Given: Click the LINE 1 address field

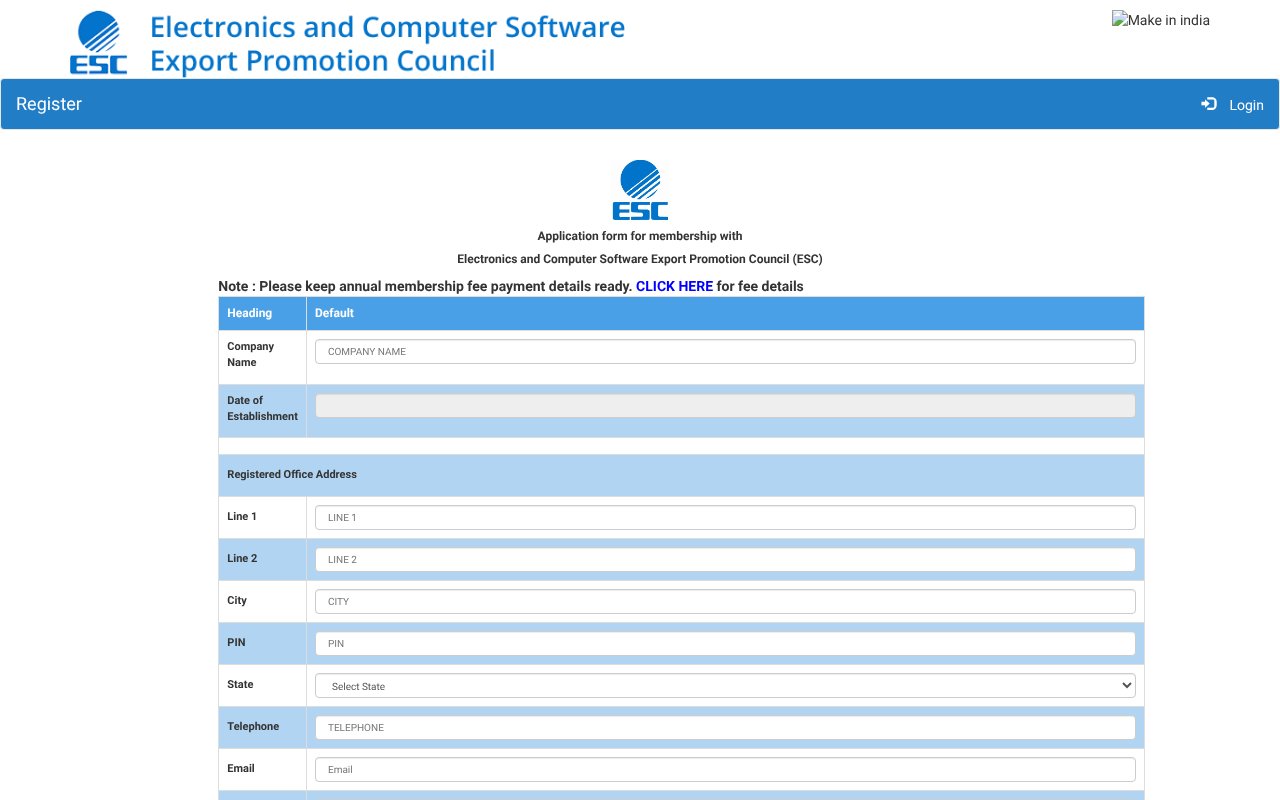Looking at the screenshot, I should click(x=725, y=517).
